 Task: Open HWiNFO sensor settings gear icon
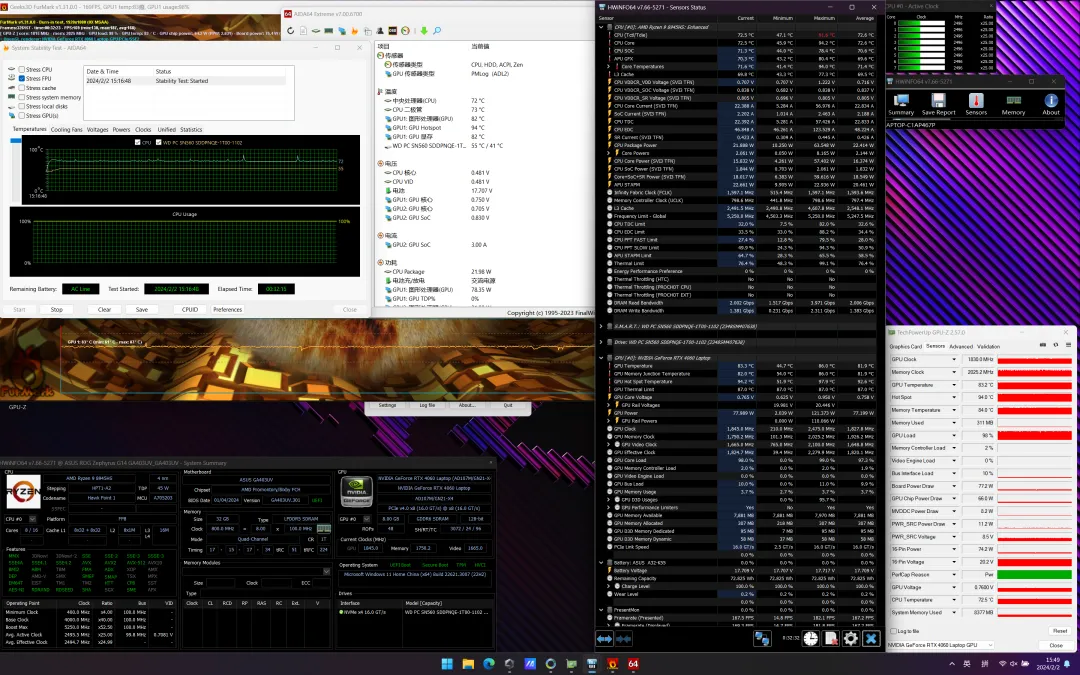tap(850, 637)
